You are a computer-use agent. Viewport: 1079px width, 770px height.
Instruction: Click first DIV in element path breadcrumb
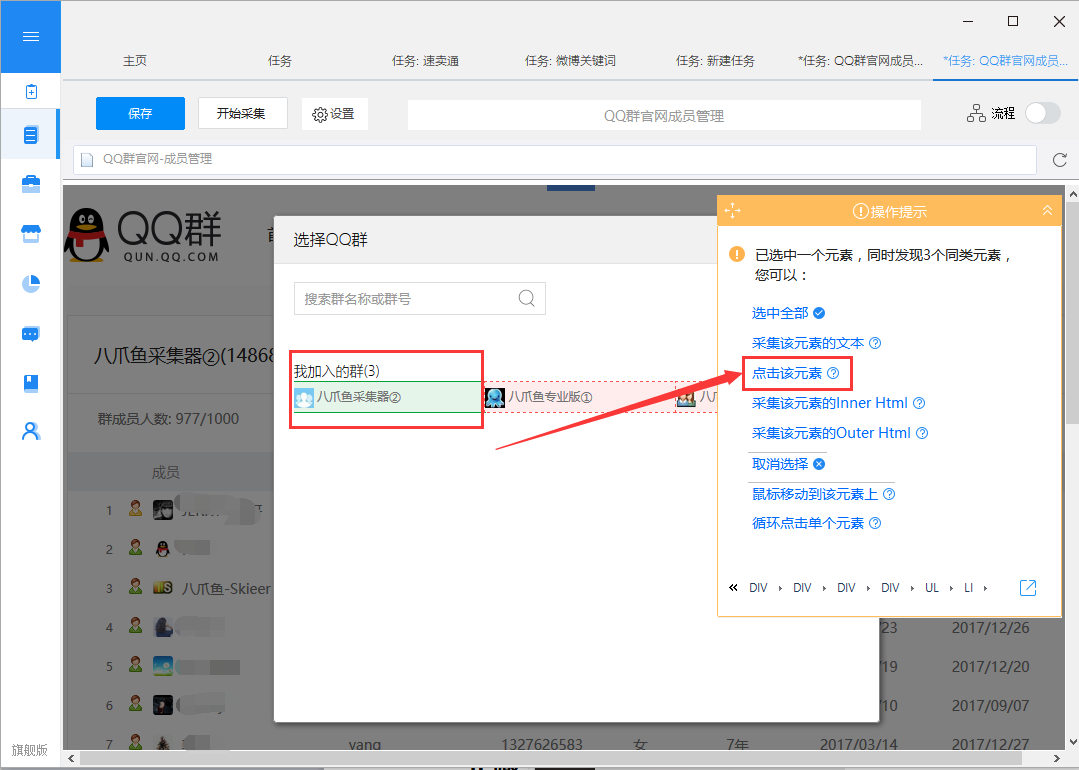(x=758, y=588)
